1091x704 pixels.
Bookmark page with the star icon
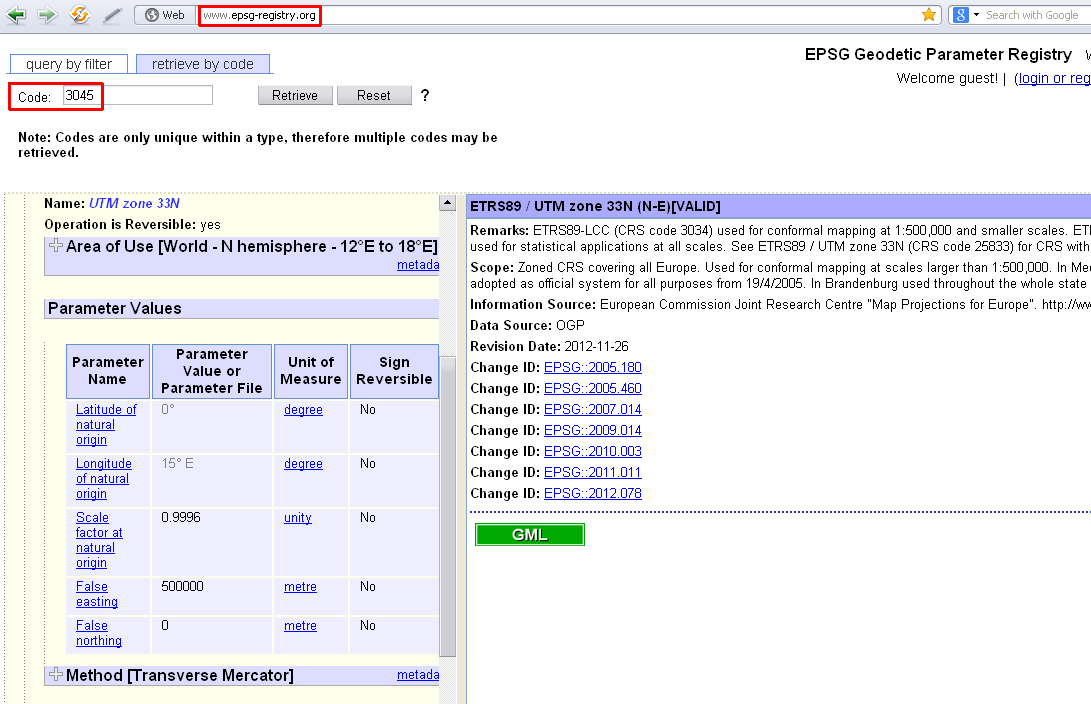(929, 15)
